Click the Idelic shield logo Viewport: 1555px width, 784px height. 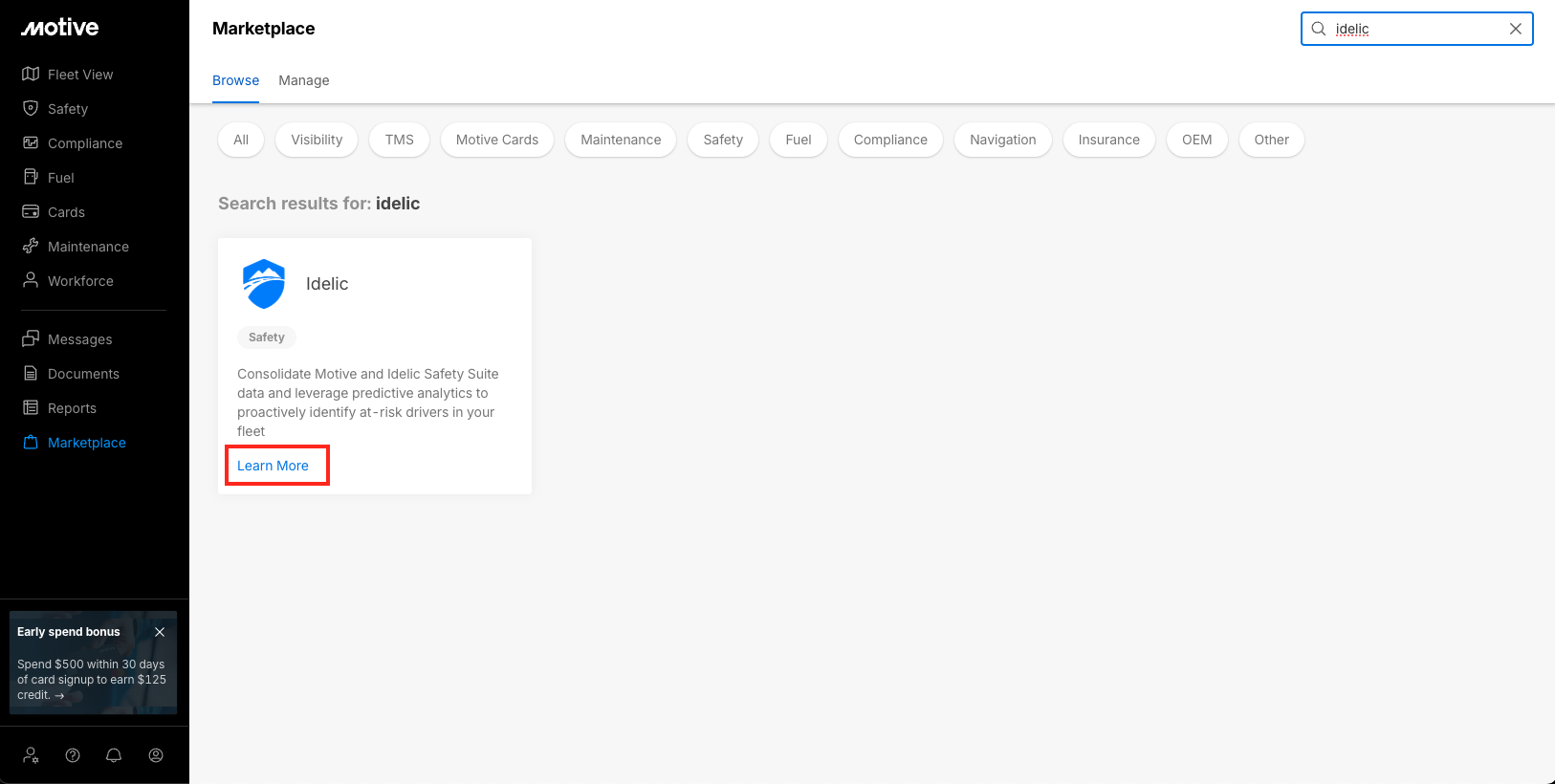pyautogui.click(x=264, y=284)
